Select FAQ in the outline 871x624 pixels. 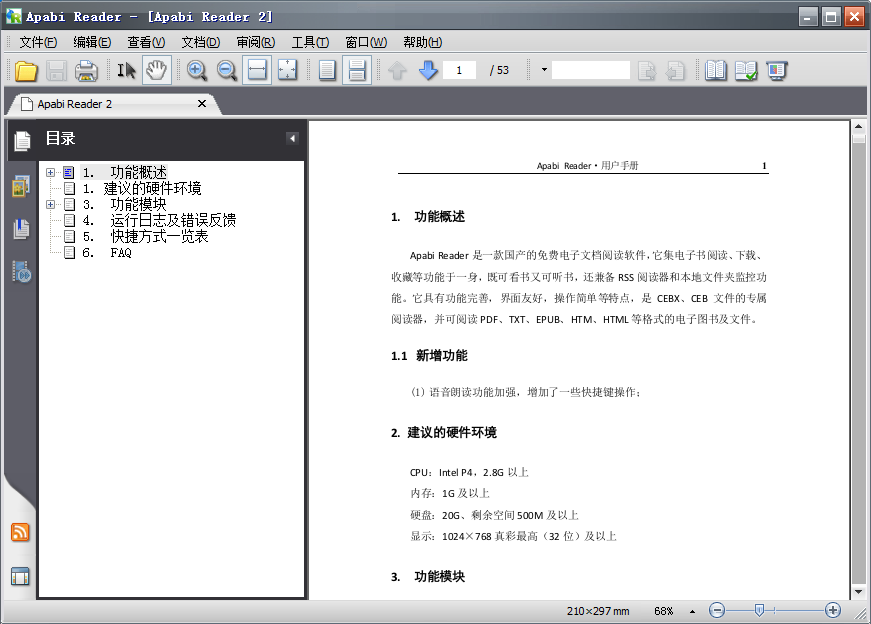click(x=107, y=253)
